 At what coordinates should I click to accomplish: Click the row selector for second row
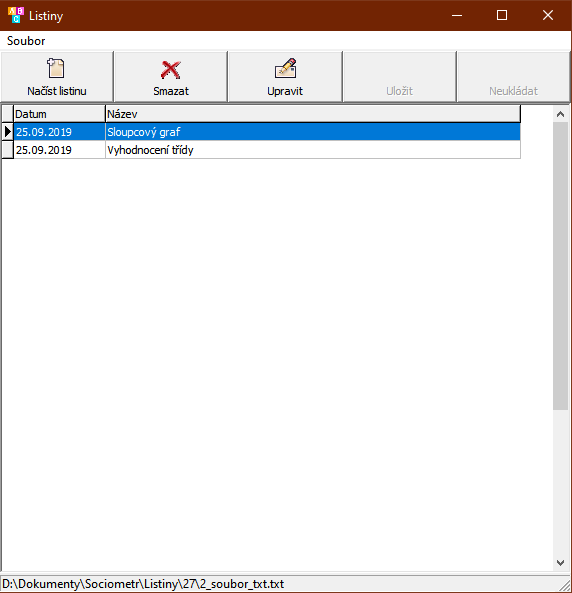point(8,150)
